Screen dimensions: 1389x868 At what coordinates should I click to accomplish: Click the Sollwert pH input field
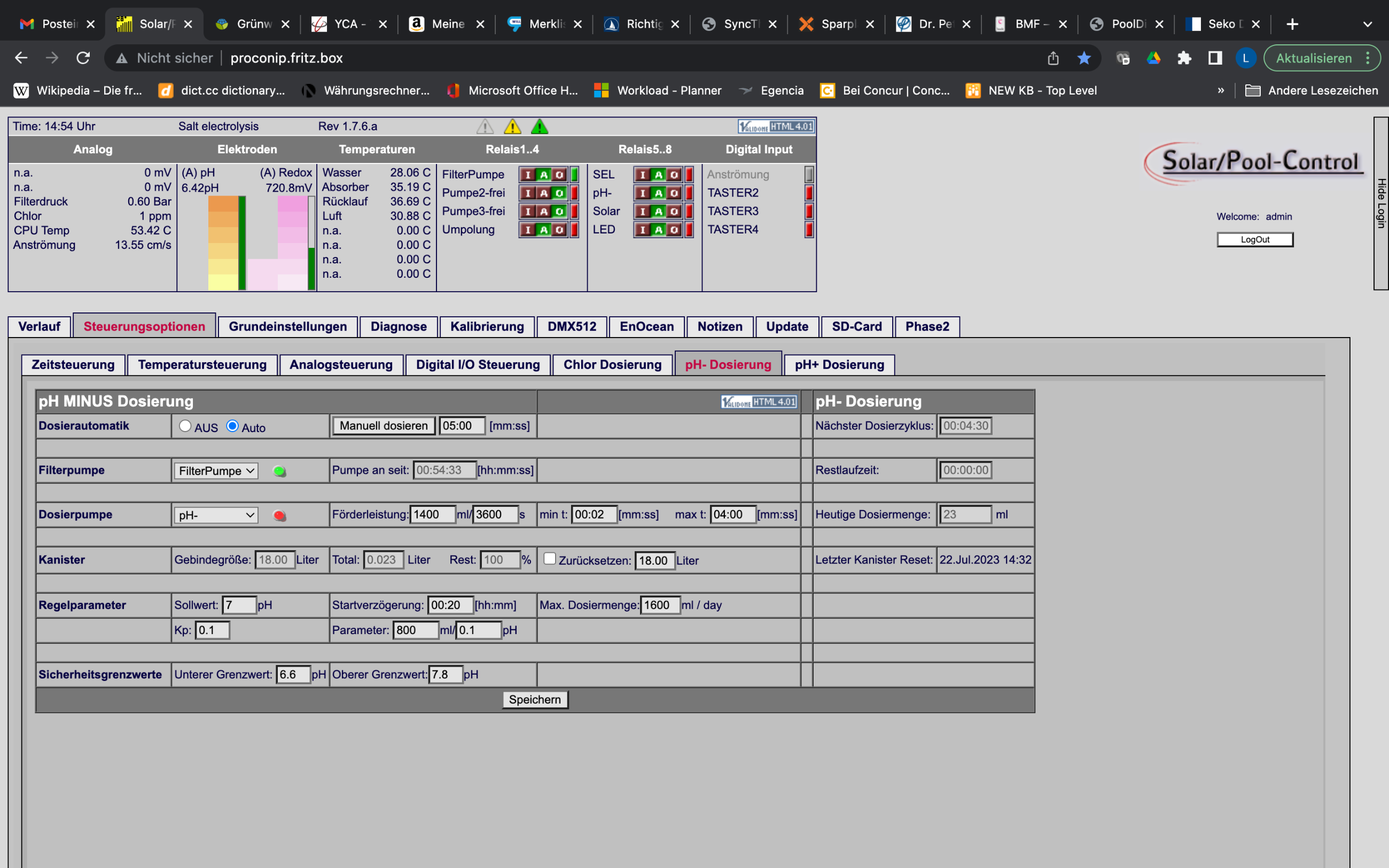pyautogui.click(x=239, y=605)
